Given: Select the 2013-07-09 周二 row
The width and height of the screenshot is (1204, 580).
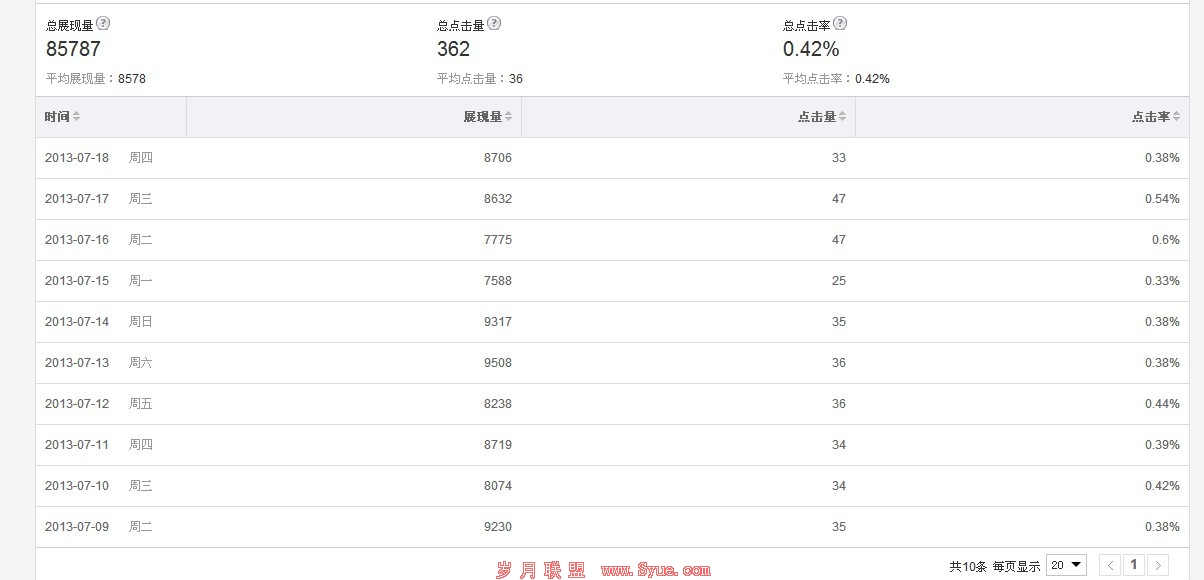Looking at the screenshot, I should tap(612, 527).
